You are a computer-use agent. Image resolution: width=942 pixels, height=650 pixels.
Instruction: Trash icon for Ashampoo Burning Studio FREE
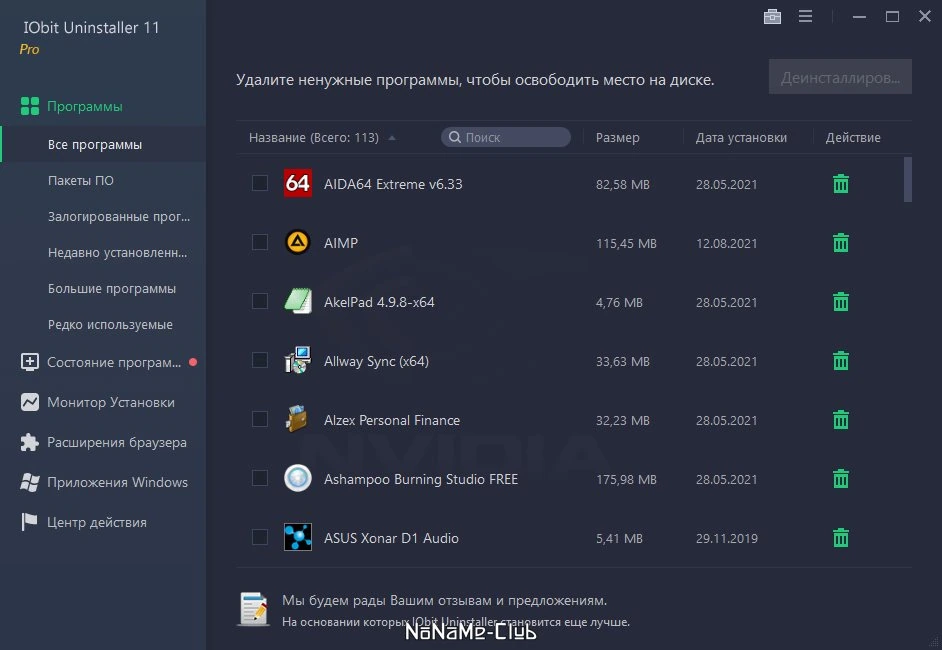click(840, 479)
